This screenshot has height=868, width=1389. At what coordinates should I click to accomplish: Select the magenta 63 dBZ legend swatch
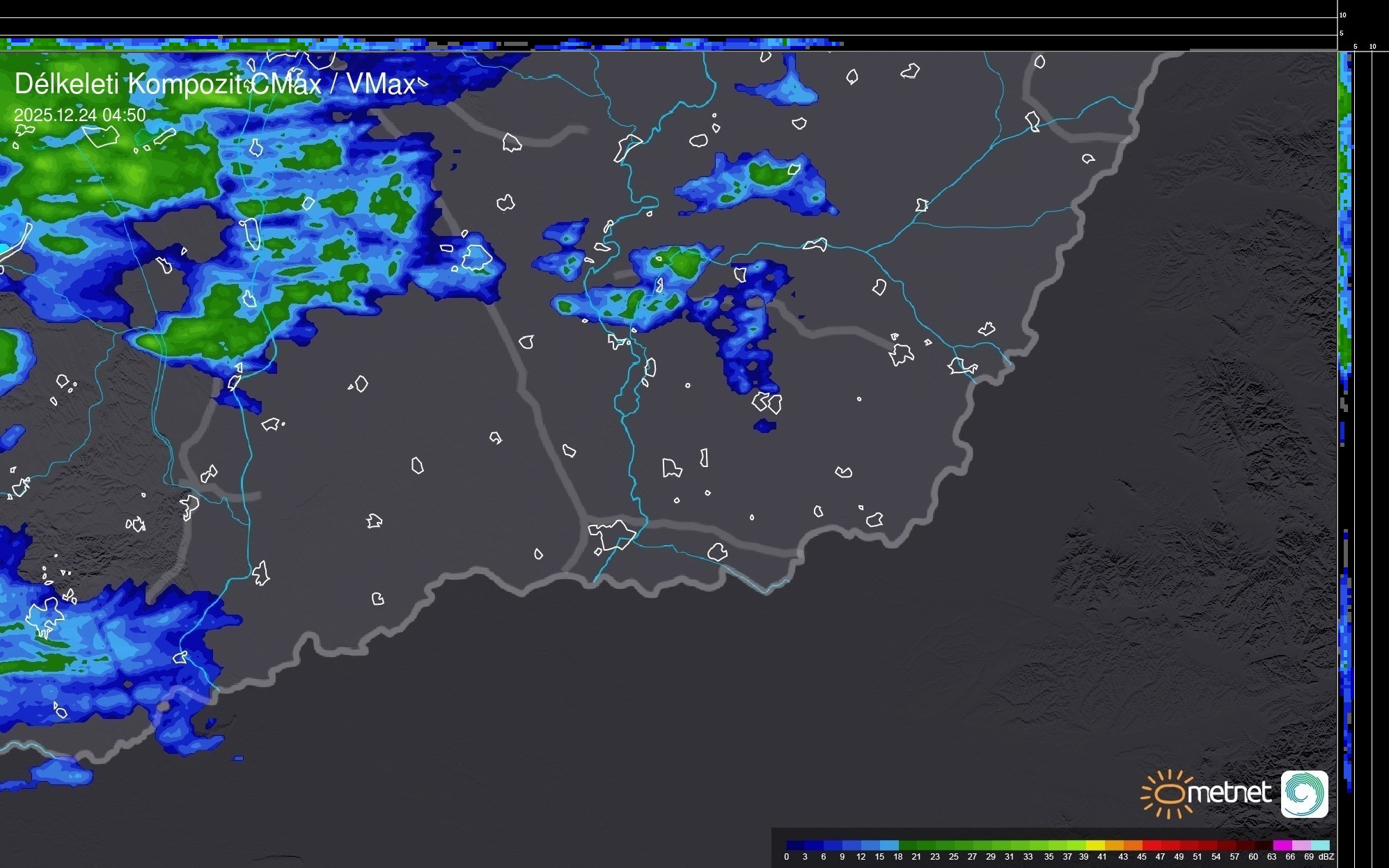[x=1282, y=845]
